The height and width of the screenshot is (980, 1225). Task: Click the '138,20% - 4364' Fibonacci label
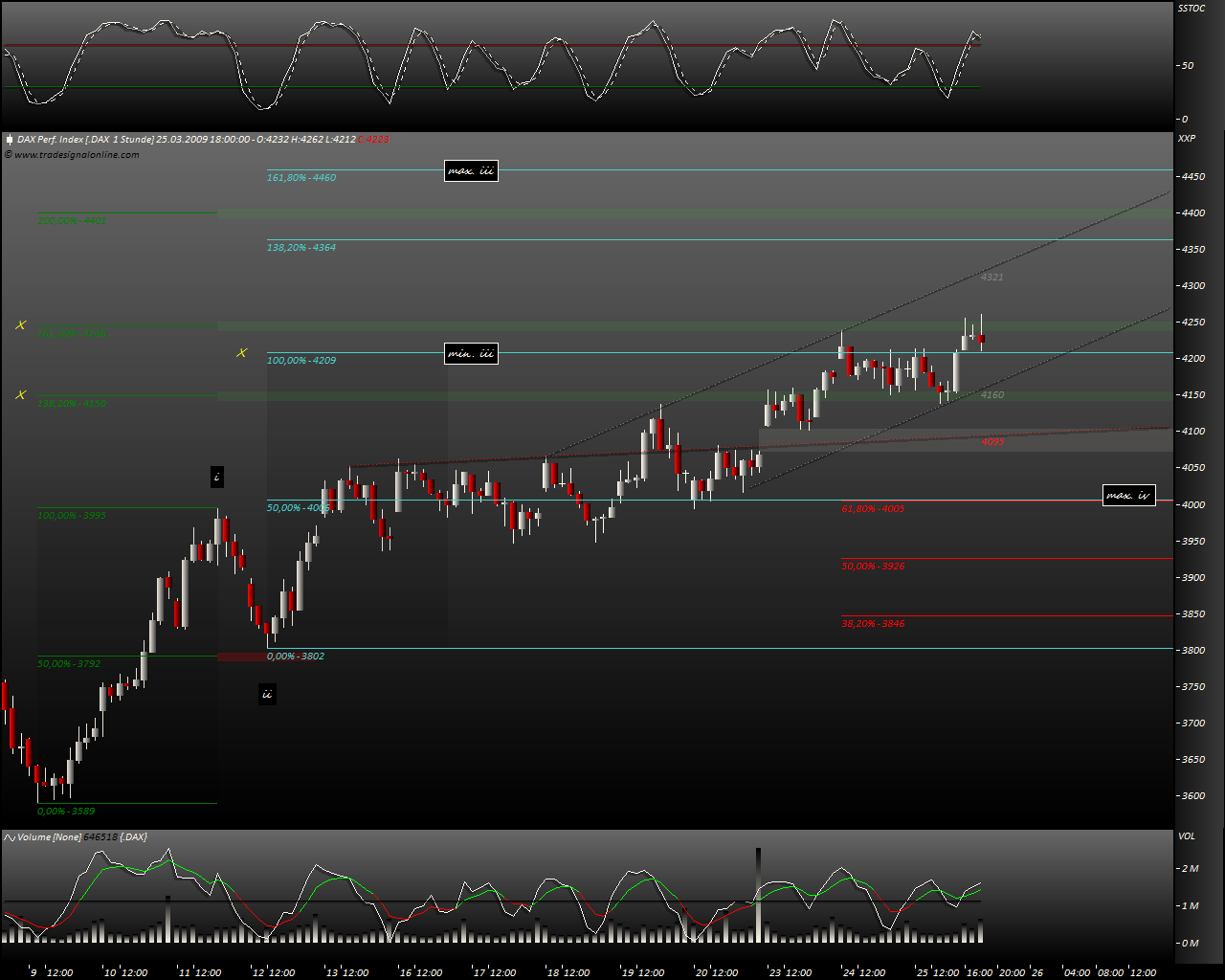coord(301,248)
